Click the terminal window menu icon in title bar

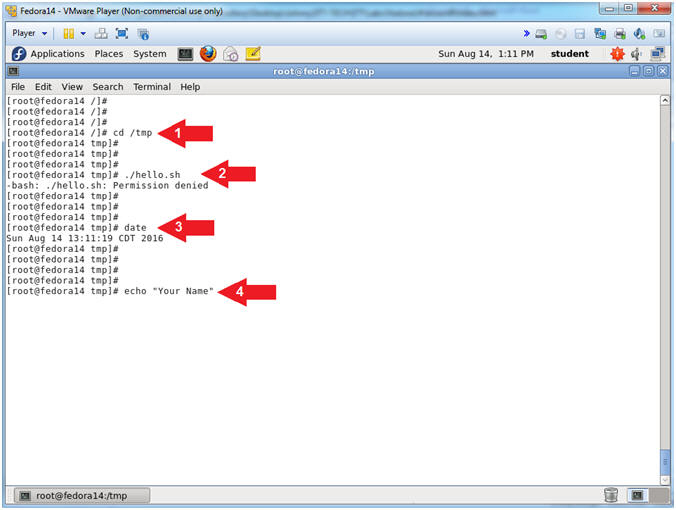pyautogui.click(x=13, y=71)
